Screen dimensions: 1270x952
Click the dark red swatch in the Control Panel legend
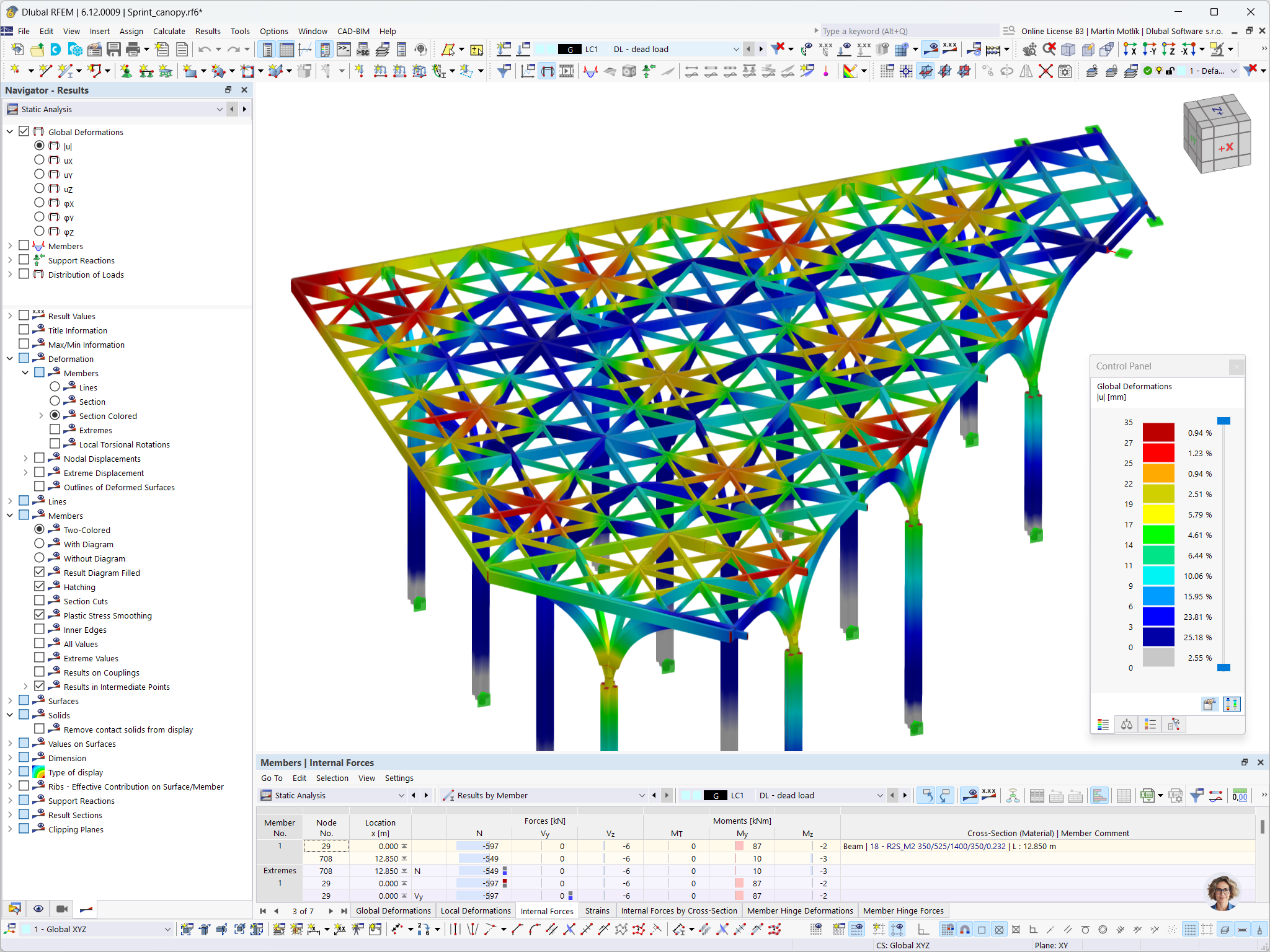(x=1157, y=432)
